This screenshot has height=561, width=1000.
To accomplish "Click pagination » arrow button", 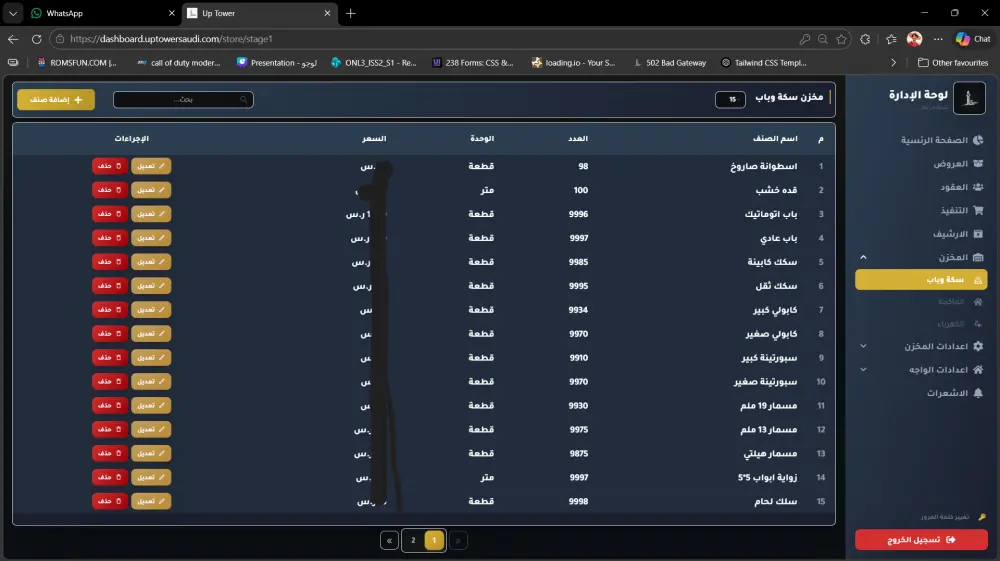I will click(458, 541).
